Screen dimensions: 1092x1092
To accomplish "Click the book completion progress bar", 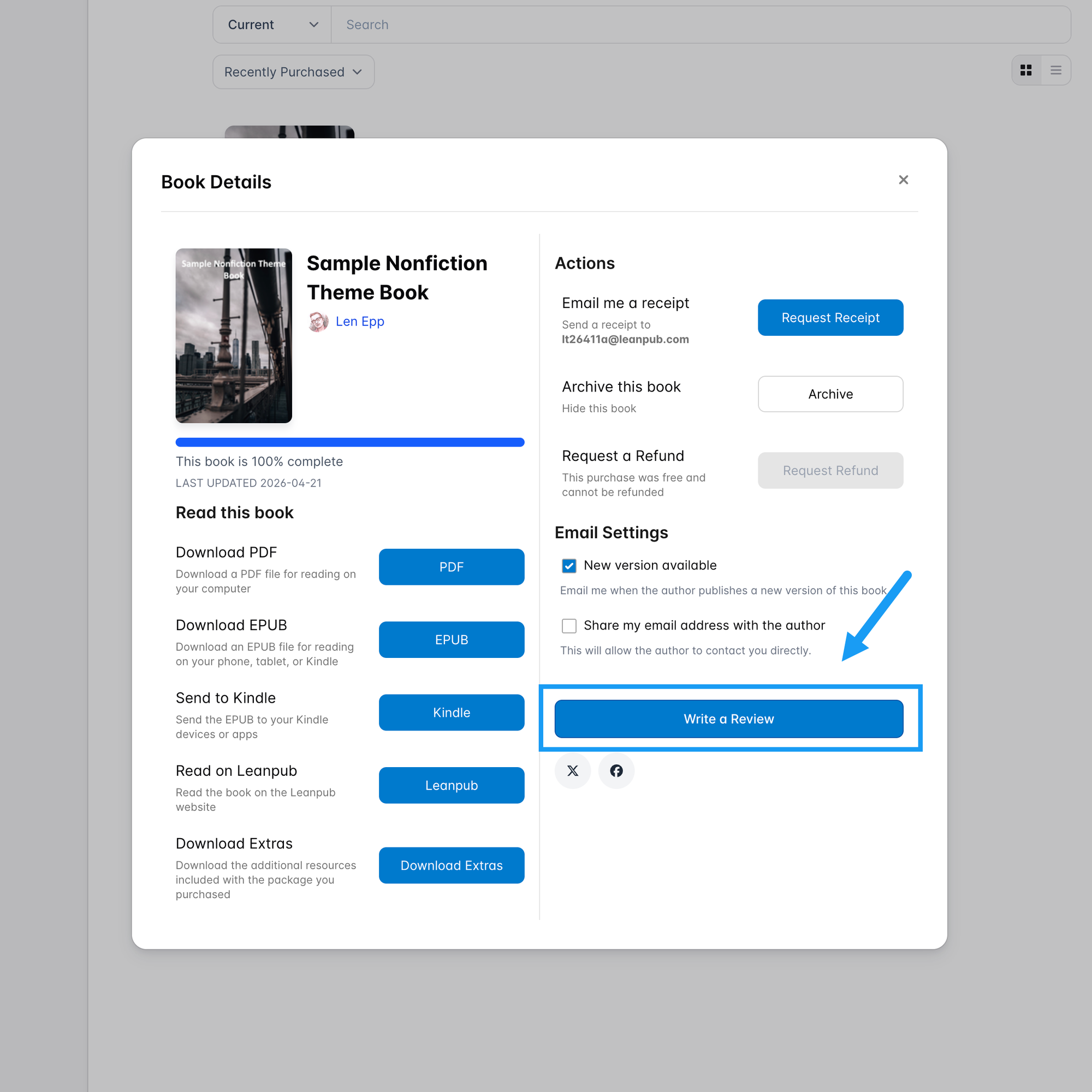I will point(349,442).
